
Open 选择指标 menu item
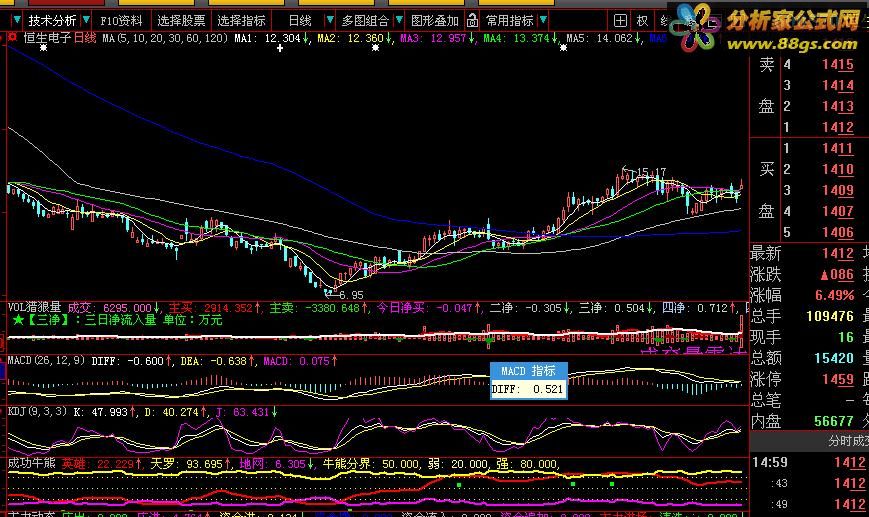point(241,21)
